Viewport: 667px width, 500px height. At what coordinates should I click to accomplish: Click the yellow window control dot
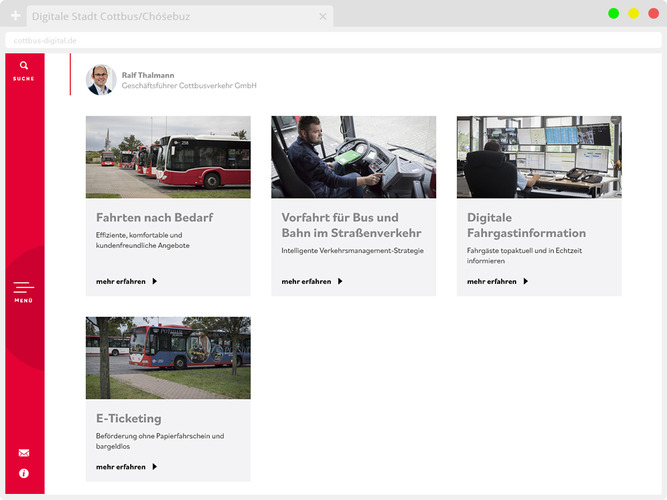pos(633,13)
